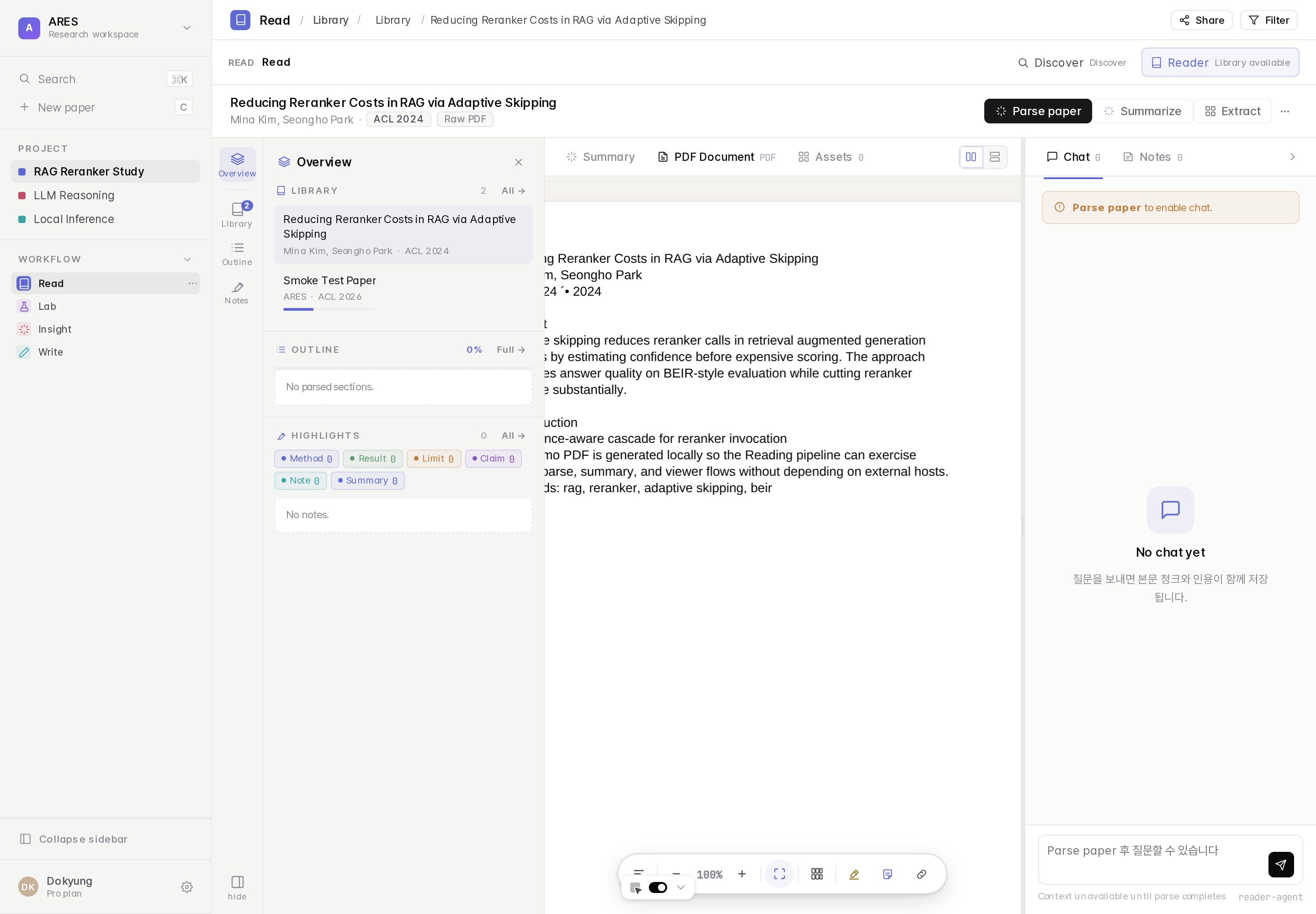Filter highlights by Summary tag
1316x914 pixels.
point(368,480)
